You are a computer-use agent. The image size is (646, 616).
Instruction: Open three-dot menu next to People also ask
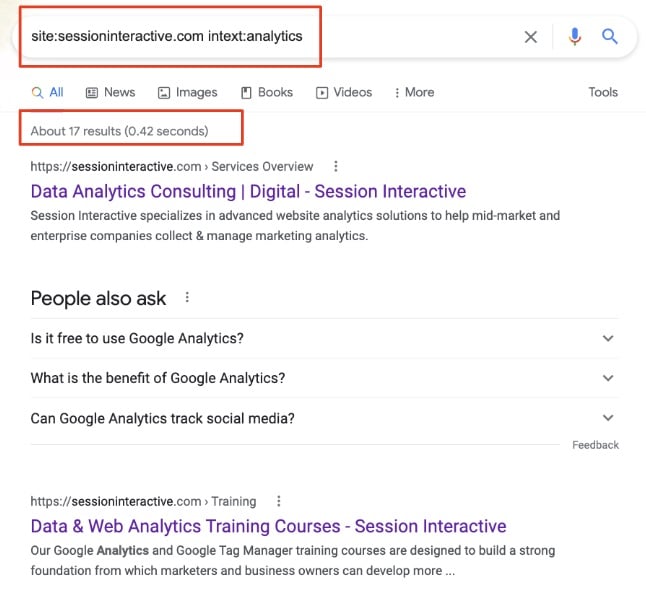187,297
